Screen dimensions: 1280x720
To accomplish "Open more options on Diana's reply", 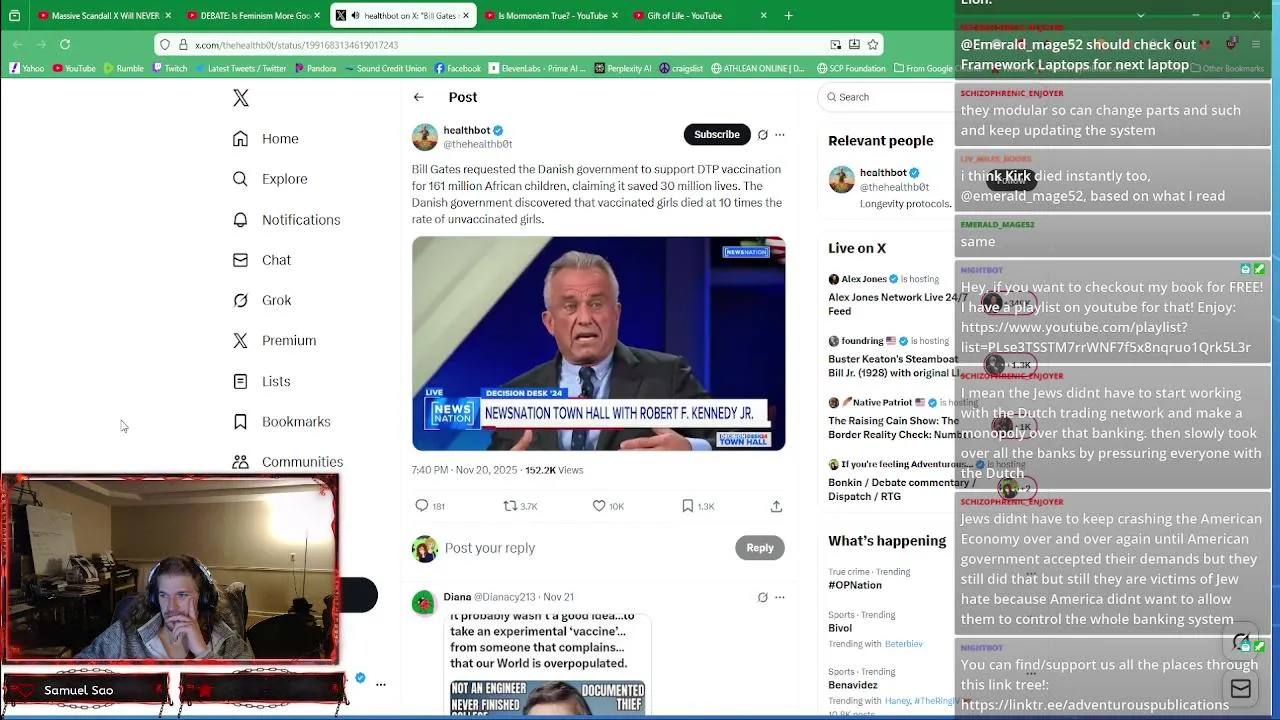I will pyautogui.click(x=780, y=597).
